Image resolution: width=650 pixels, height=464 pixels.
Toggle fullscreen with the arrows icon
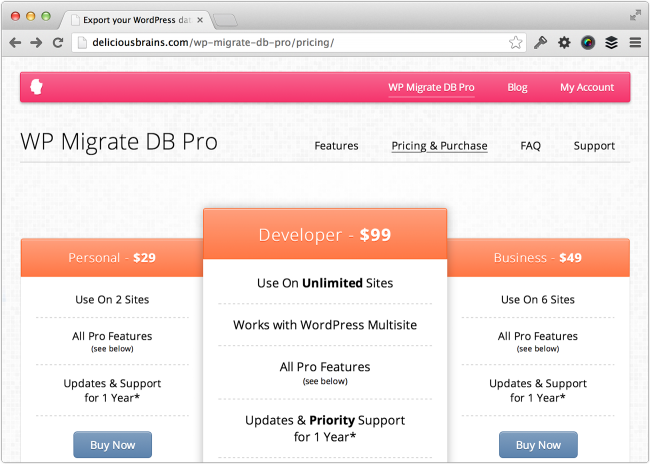pyautogui.click(x=635, y=16)
